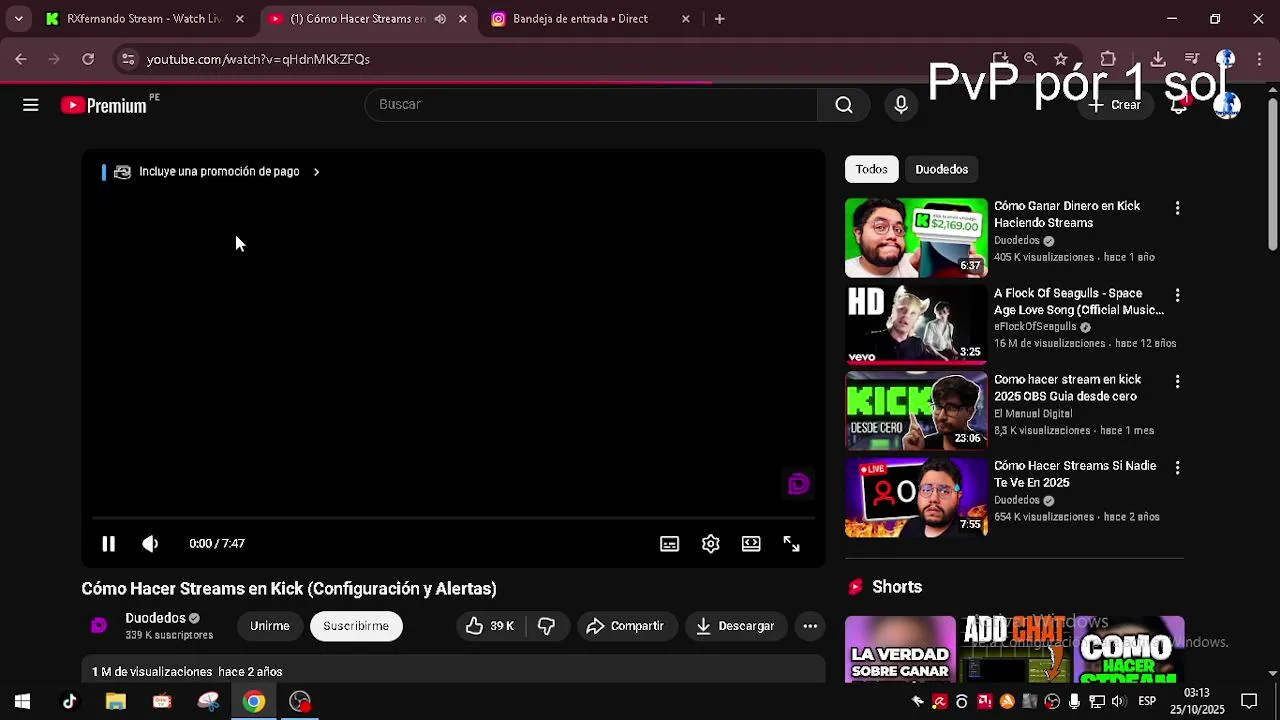Switch to theater mode
The width and height of the screenshot is (1280, 720).
coord(751,544)
